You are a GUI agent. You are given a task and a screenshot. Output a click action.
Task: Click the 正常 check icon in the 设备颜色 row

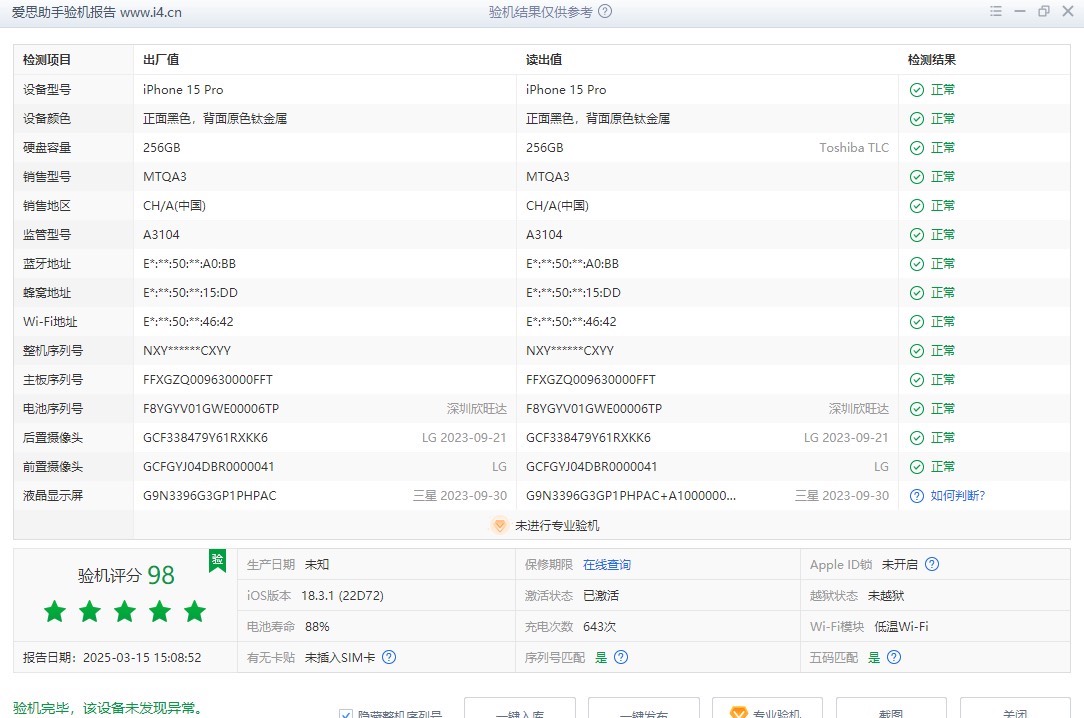tap(917, 119)
